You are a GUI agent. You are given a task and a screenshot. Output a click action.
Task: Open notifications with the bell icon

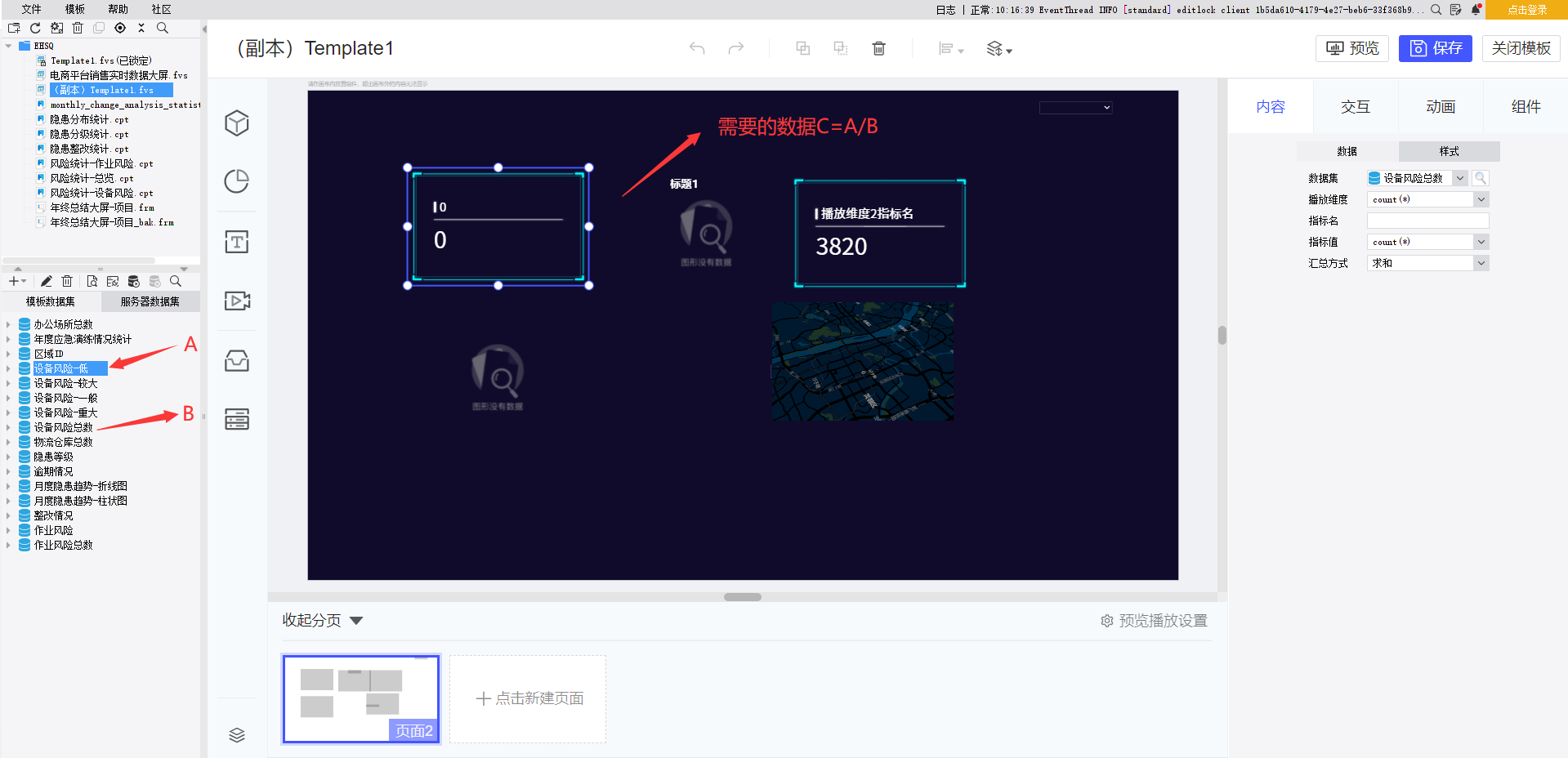coord(1476,10)
